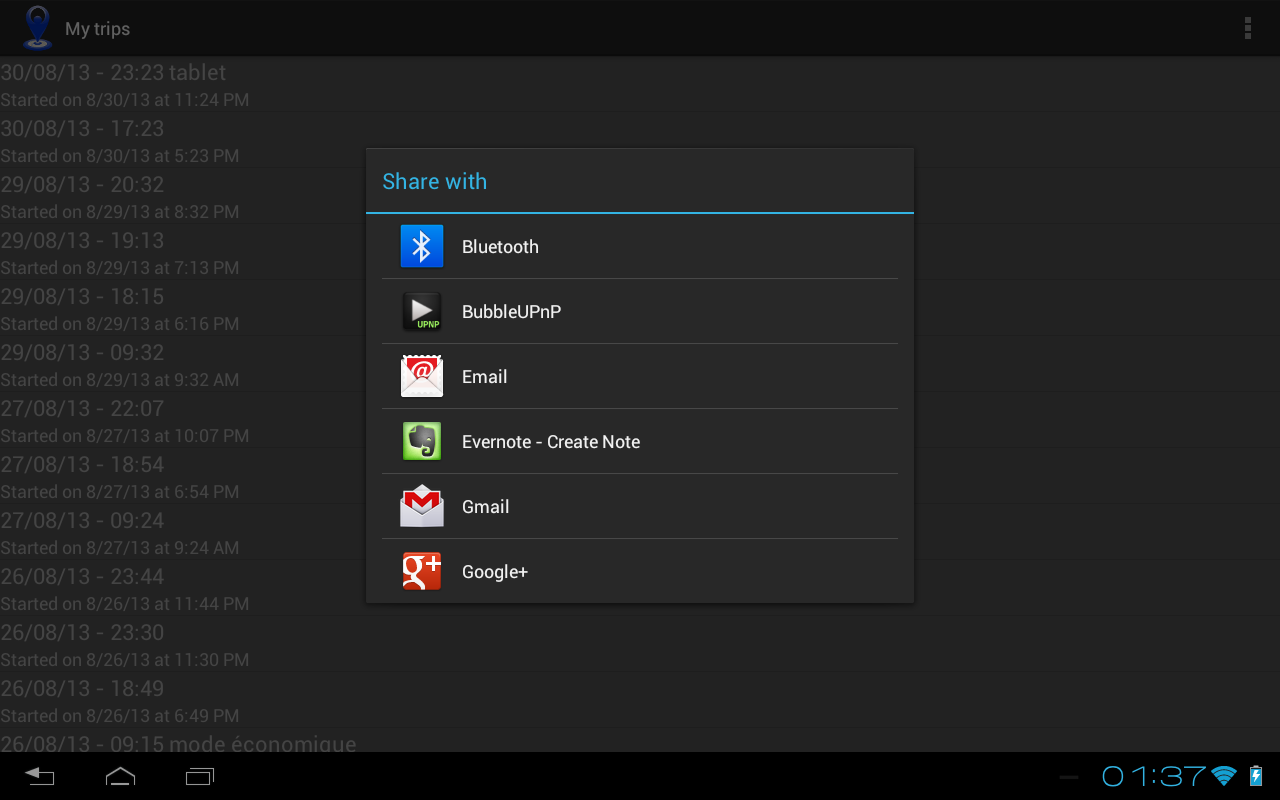Open trip 29/08/13 - 18:15
The height and width of the screenshot is (800, 1280).
640,308
